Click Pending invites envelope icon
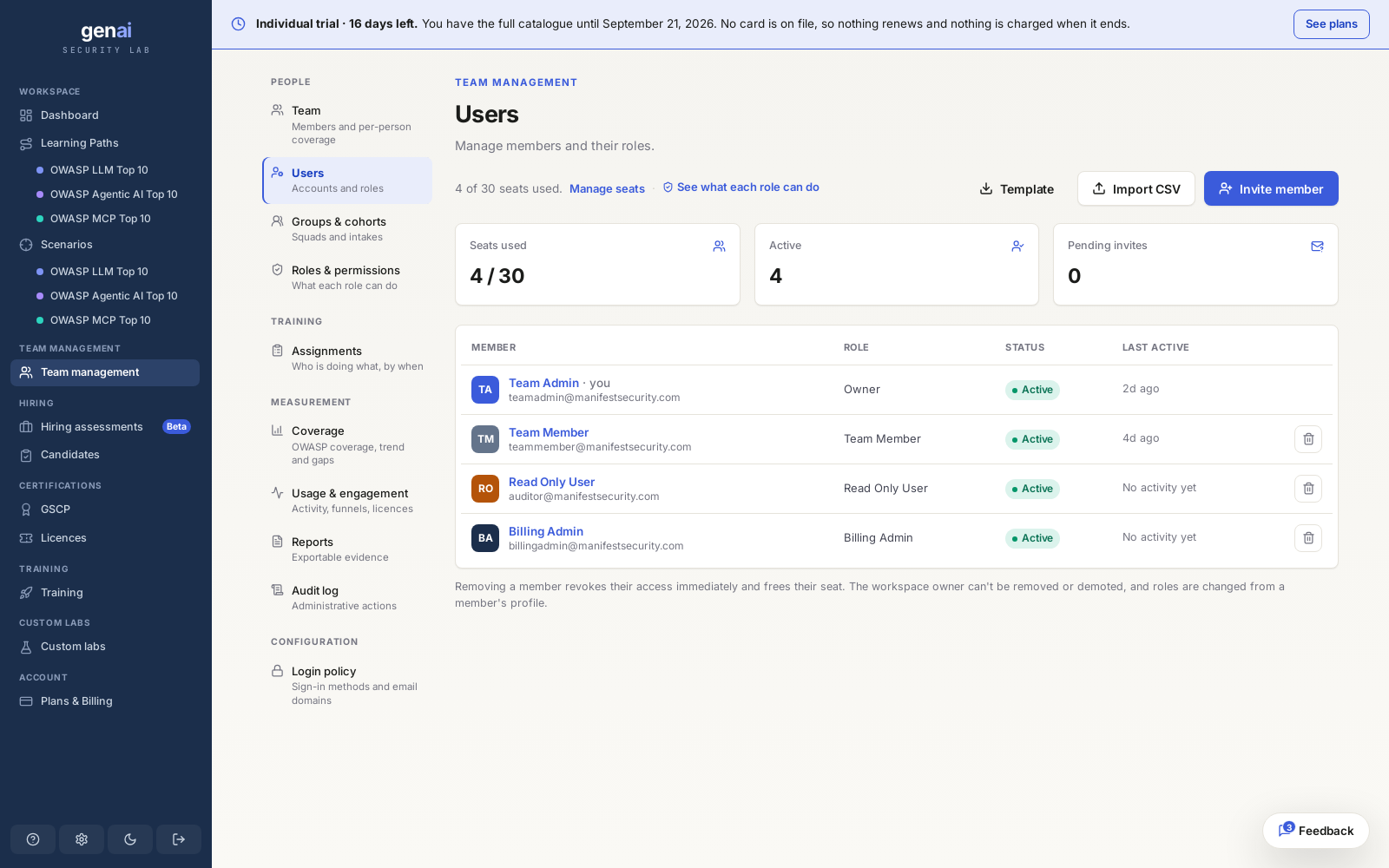1389x868 pixels. (x=1317, y=247)
